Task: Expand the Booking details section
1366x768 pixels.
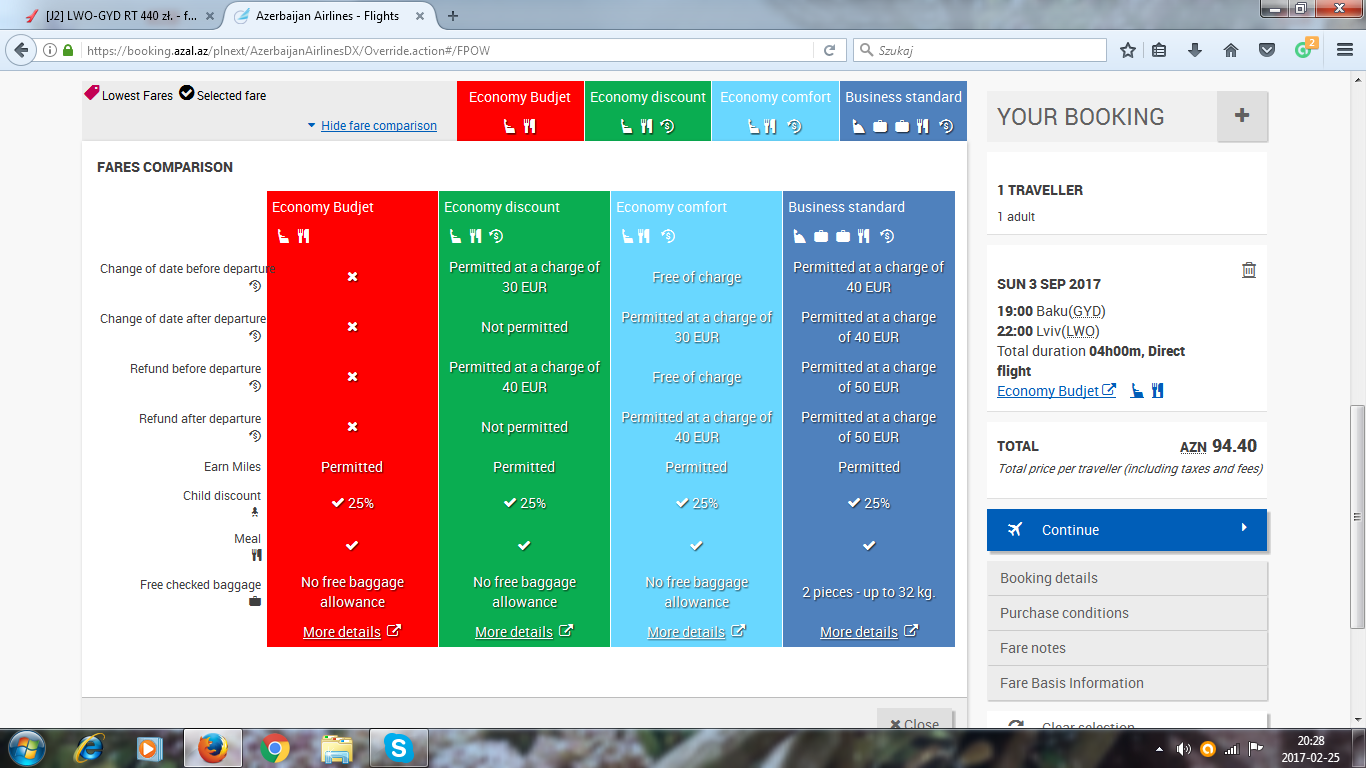Action: tap(1127, 578)
